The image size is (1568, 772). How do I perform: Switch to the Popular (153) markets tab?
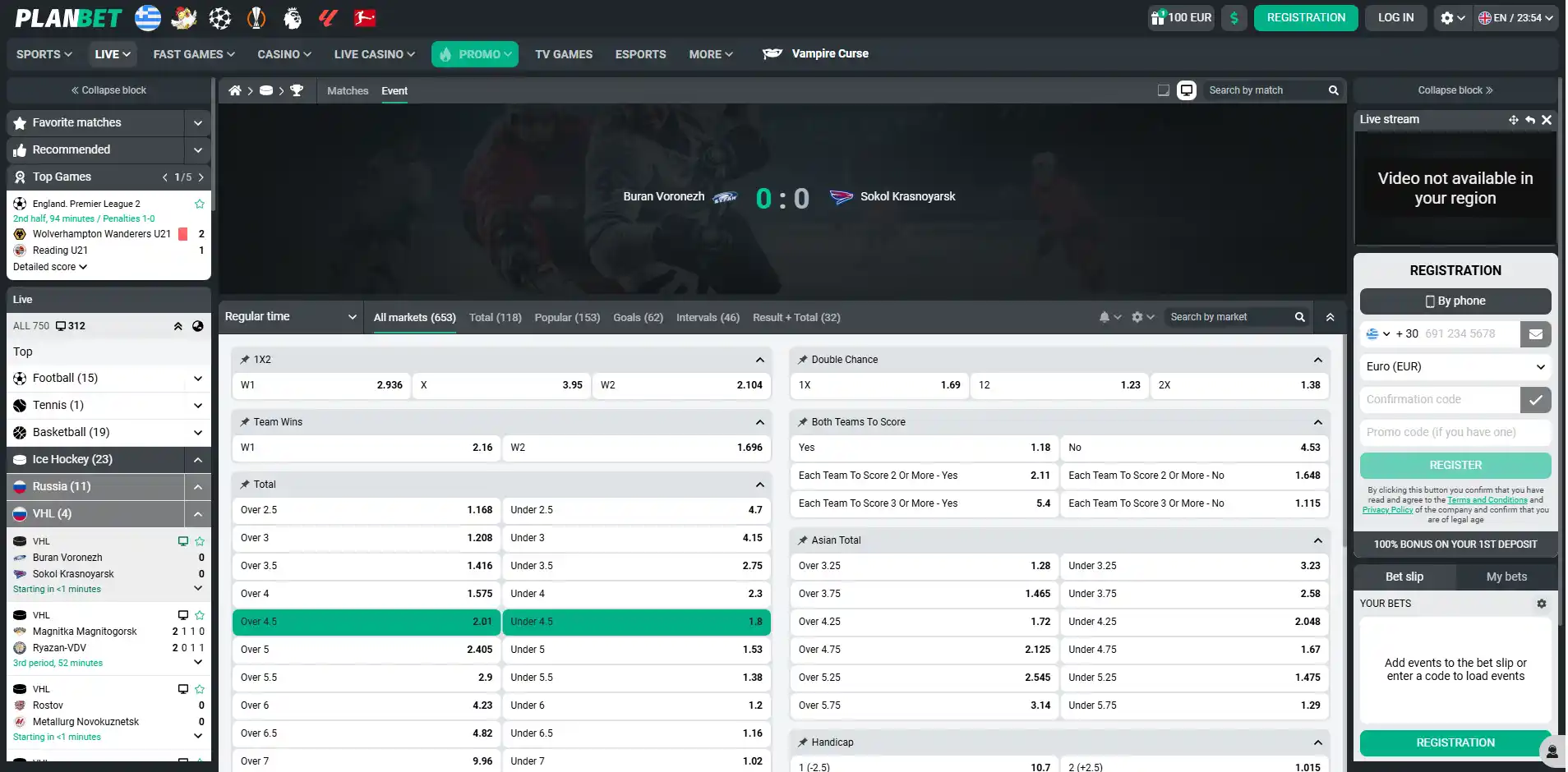tap(567, 318)
